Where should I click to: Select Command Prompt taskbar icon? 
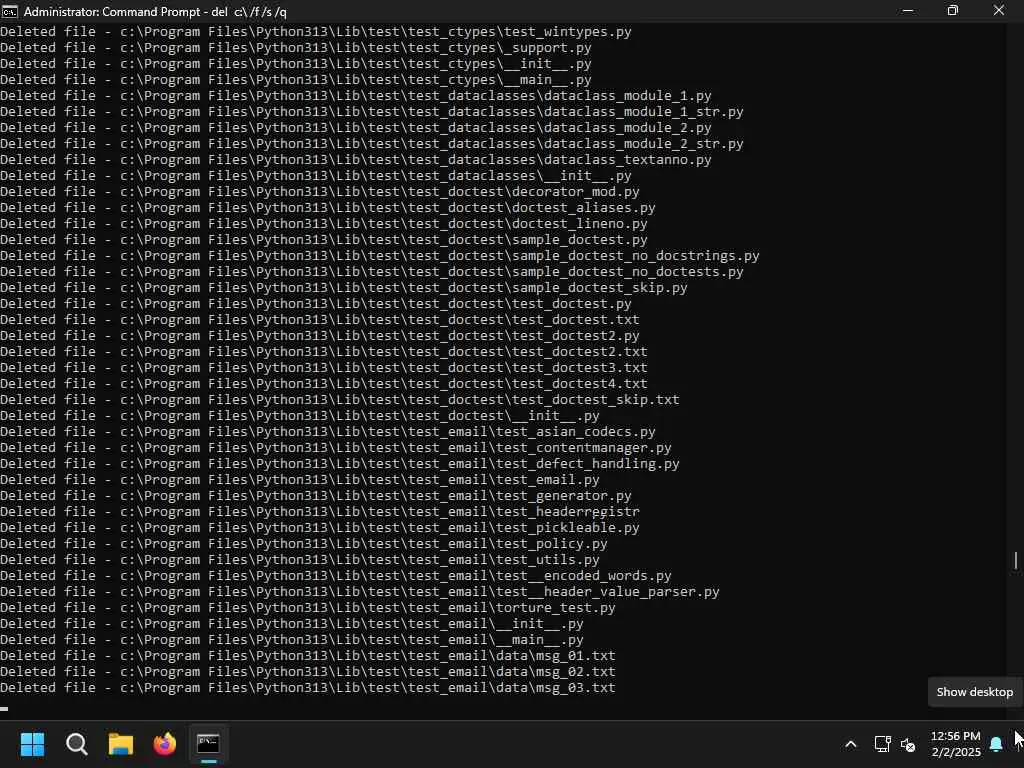tap(208, 743)
